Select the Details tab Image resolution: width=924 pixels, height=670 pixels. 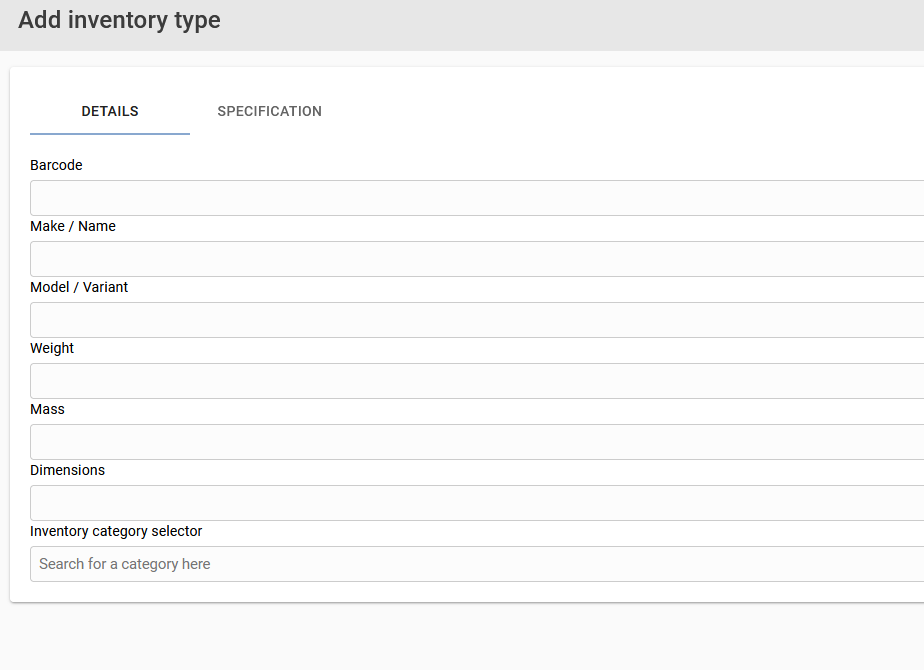coord(110,111)
